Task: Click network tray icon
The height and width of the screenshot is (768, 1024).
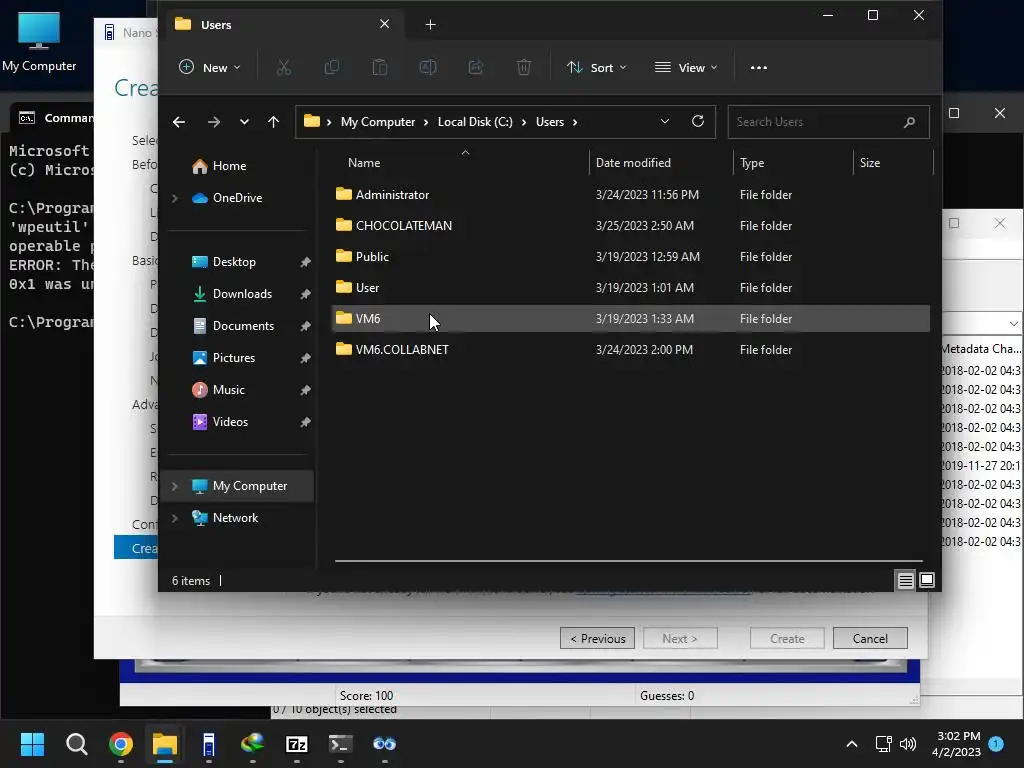Action: (883, 744)
